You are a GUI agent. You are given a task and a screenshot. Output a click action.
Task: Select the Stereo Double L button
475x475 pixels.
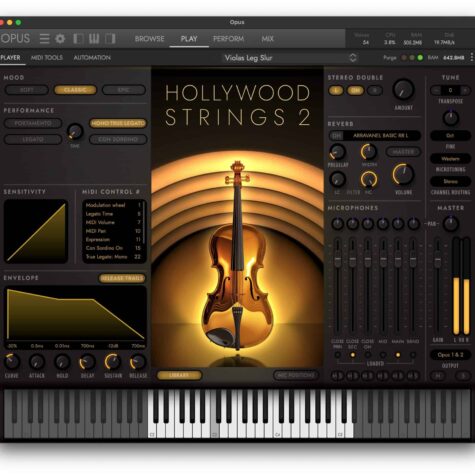(336, 90)
